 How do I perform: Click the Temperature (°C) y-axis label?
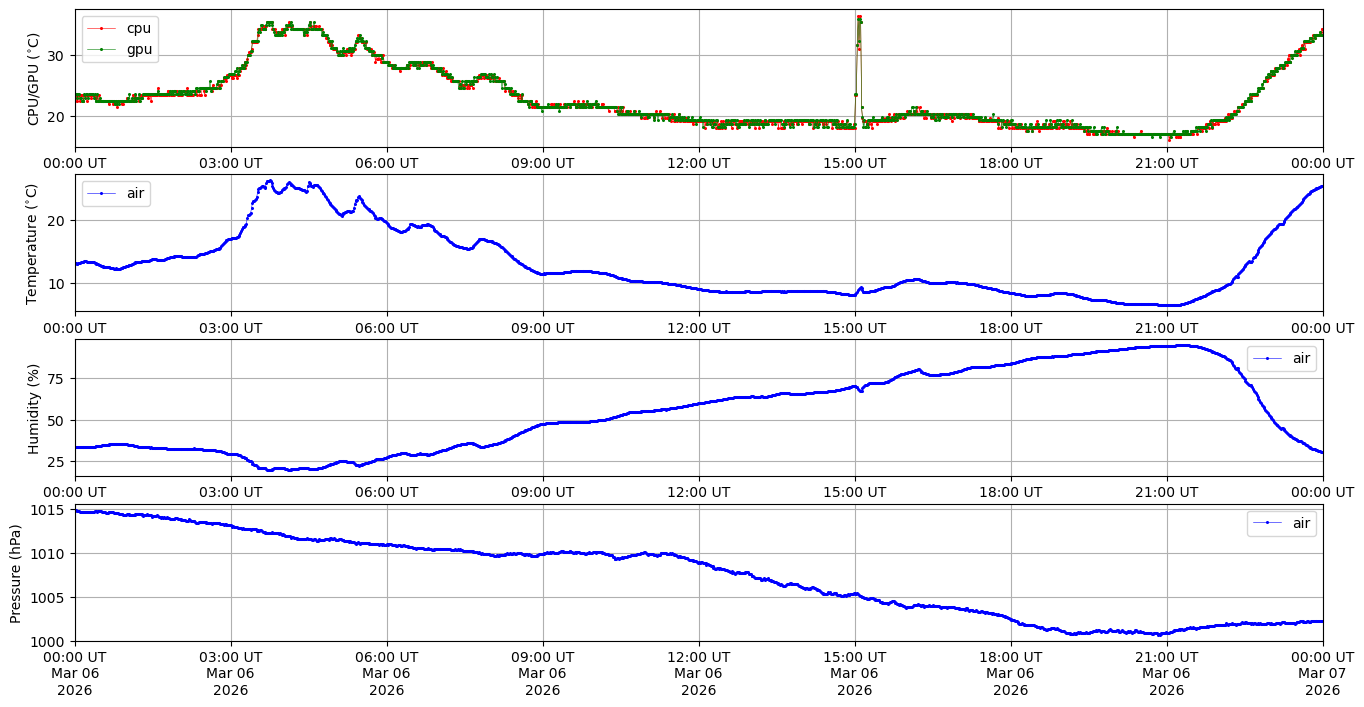[33, 243]
